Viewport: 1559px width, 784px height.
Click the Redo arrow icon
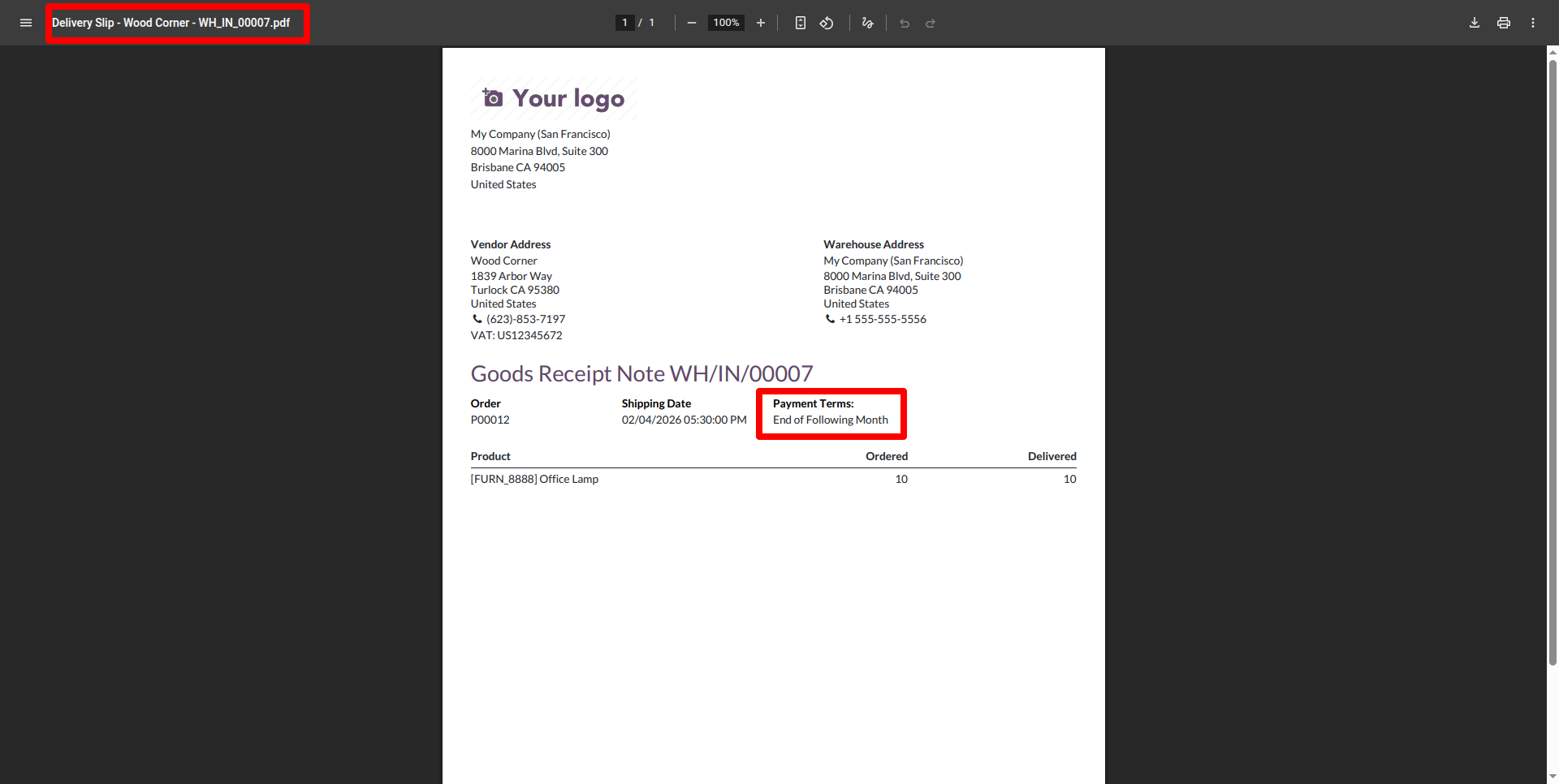tap(931, 23)
